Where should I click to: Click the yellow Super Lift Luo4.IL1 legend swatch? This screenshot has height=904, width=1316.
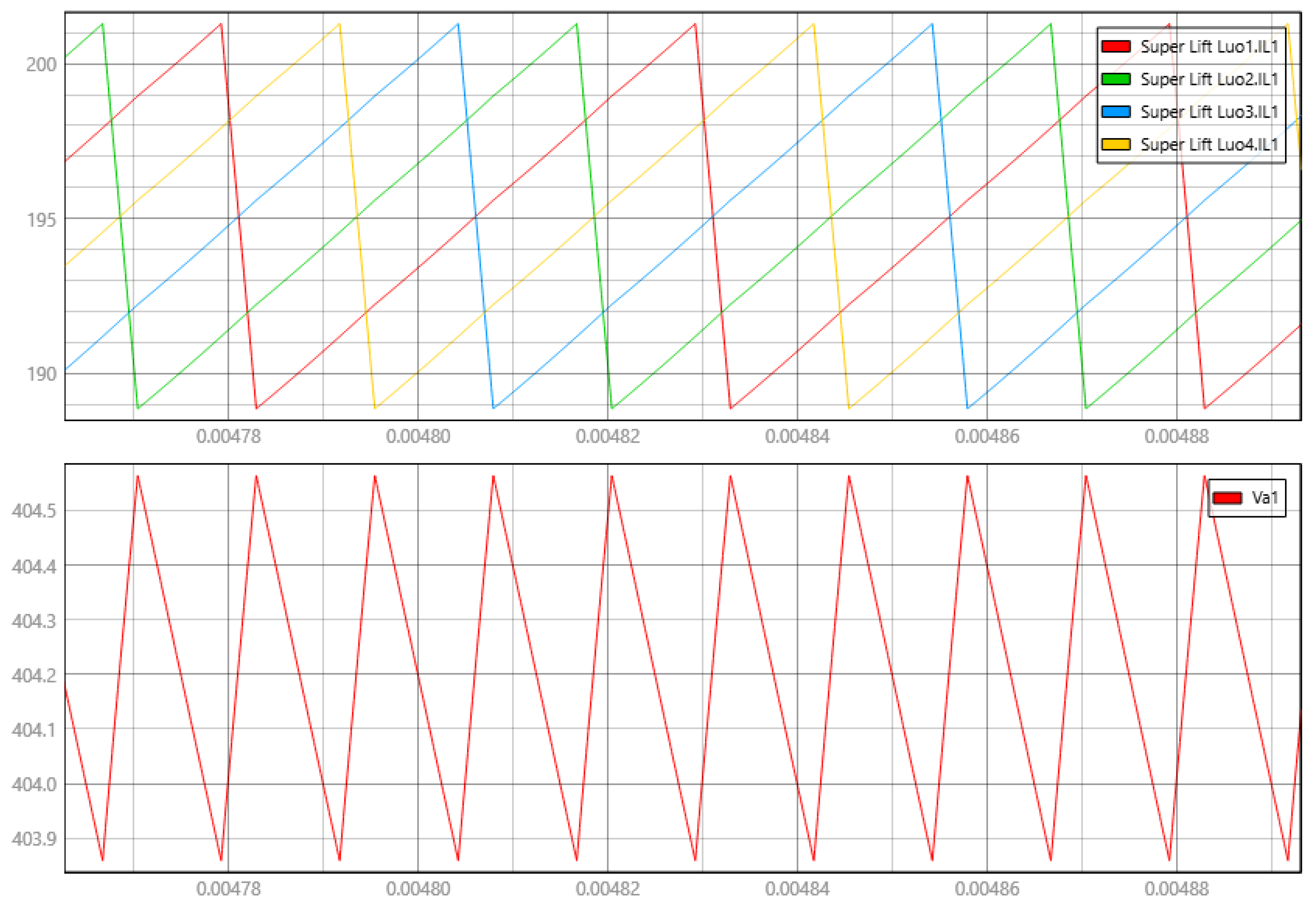coord(1115,144)
